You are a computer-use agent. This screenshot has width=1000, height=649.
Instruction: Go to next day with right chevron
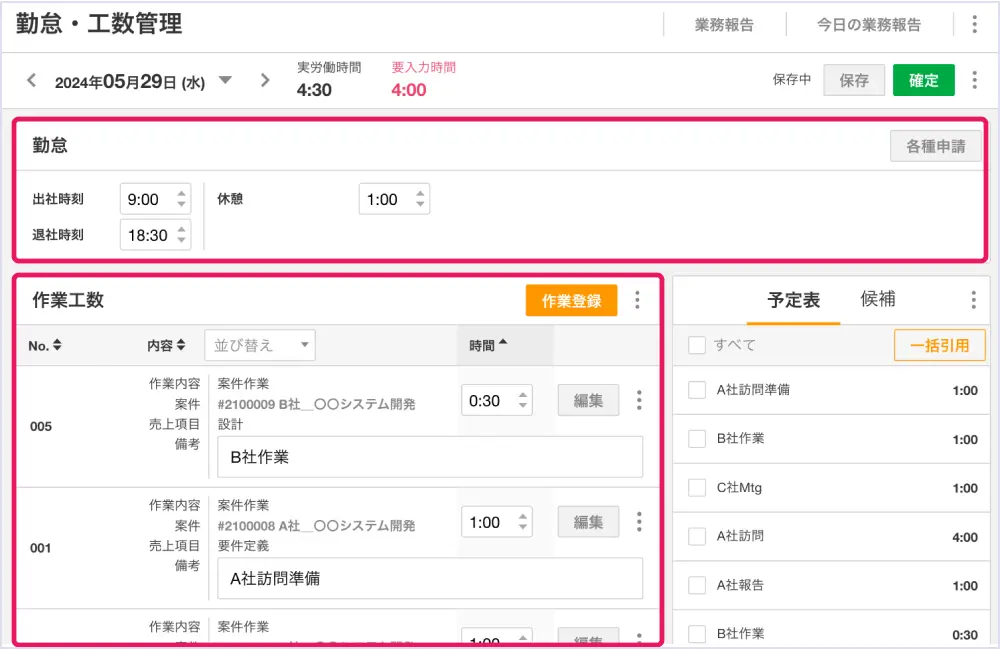tap(265, 81)
